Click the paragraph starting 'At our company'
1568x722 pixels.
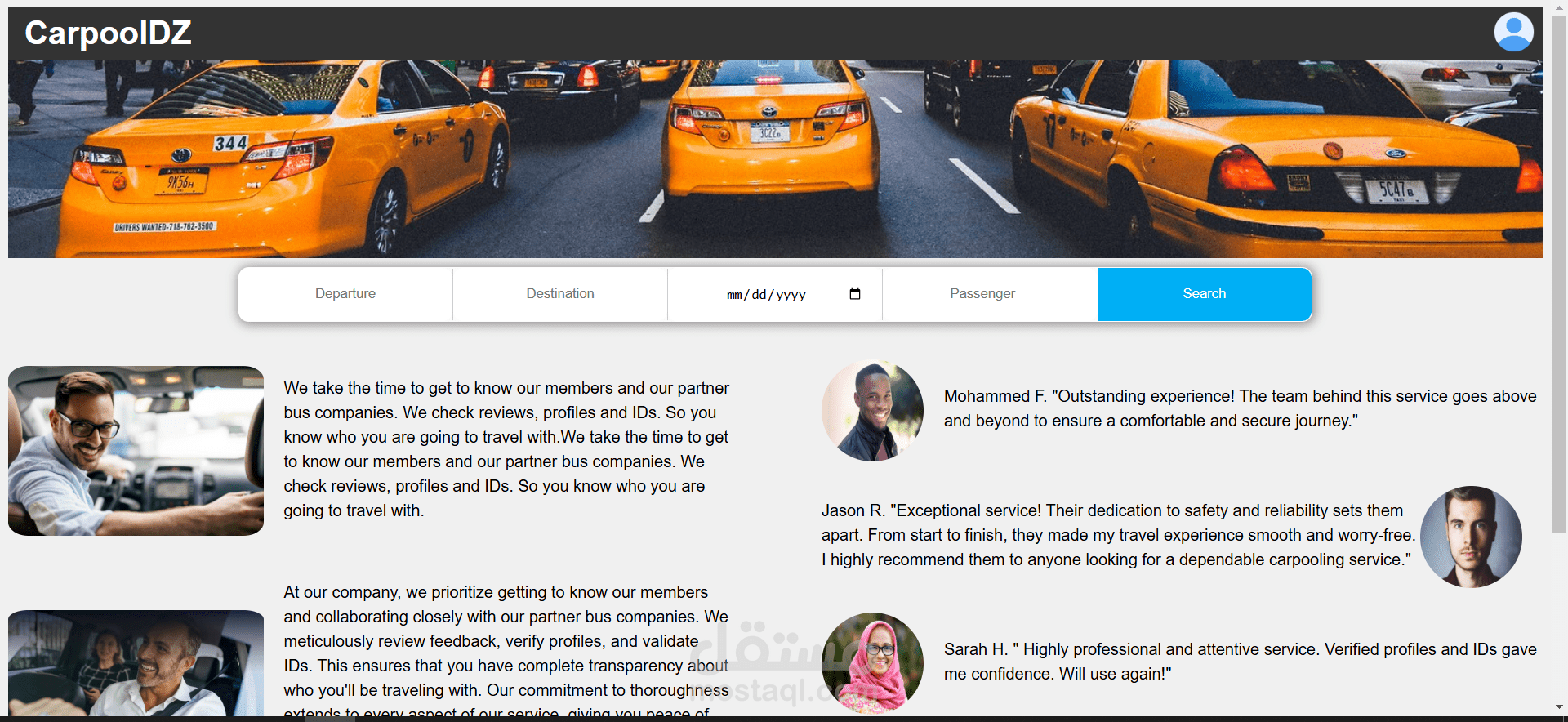[506, 650]
